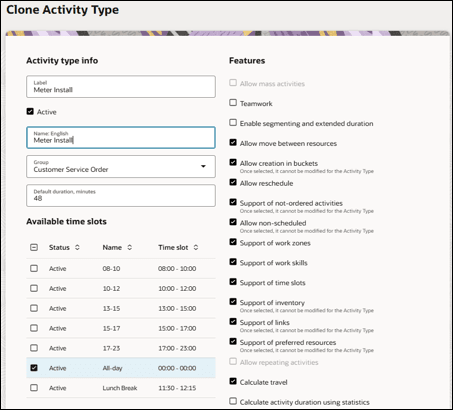453x410 pixels.
Task: Select the '15:00 - 17:00' time cell
Action: click(177, 328)
